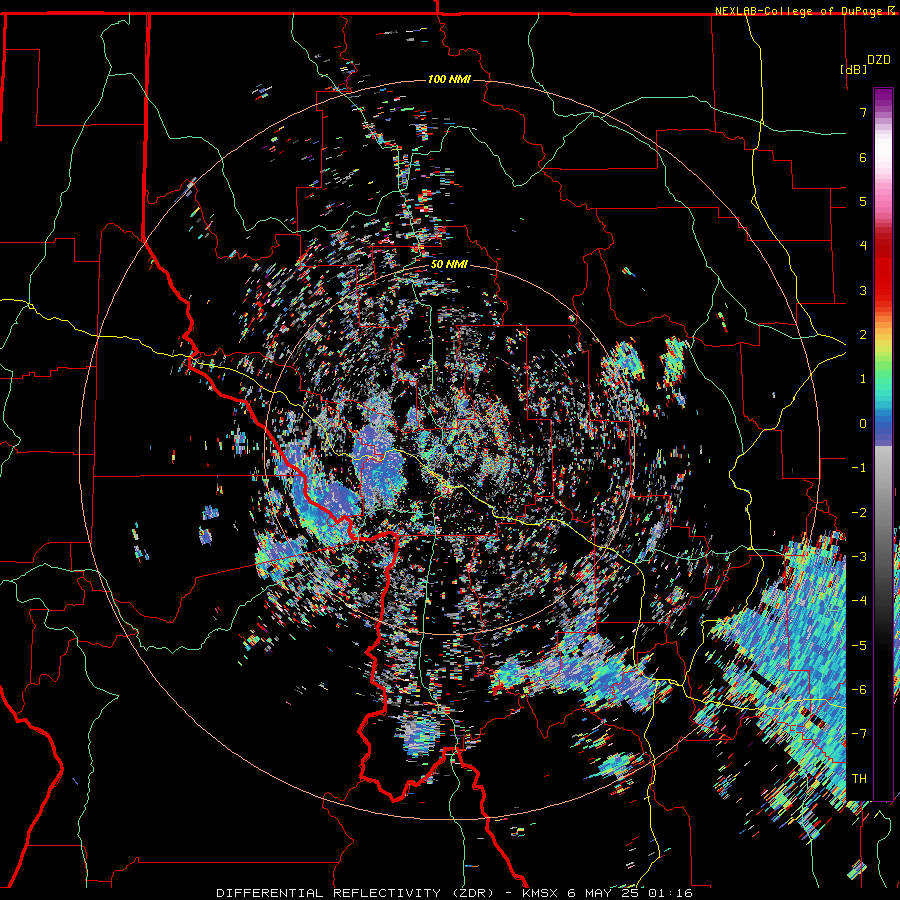The image size is (900, 900).
Task: Click the -5 value on color scale
Action: click(859, 646)
